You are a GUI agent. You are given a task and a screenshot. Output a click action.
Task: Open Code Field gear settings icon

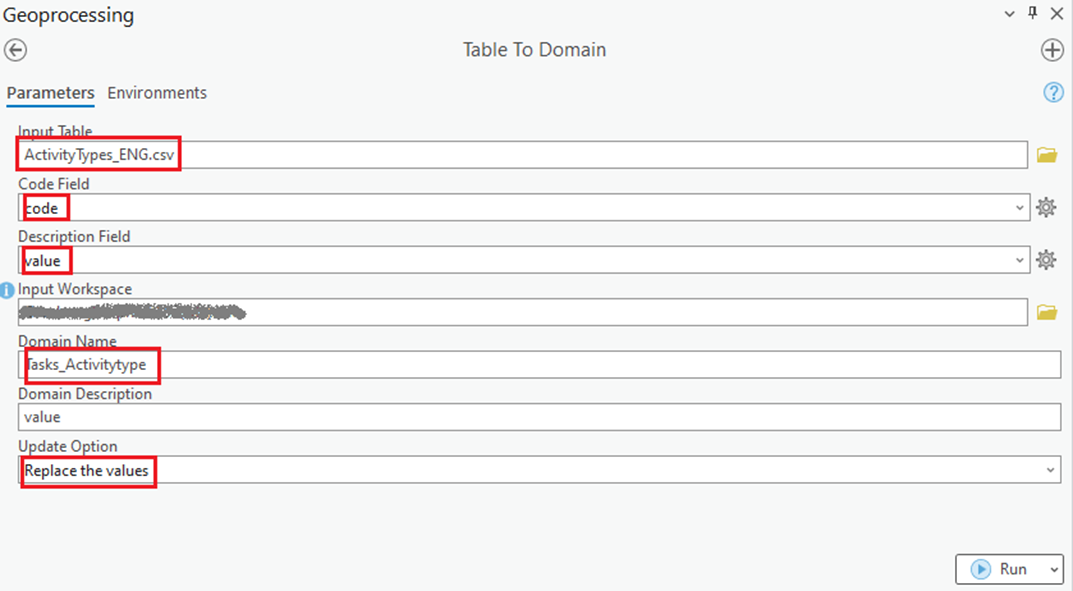(1046, 207)
